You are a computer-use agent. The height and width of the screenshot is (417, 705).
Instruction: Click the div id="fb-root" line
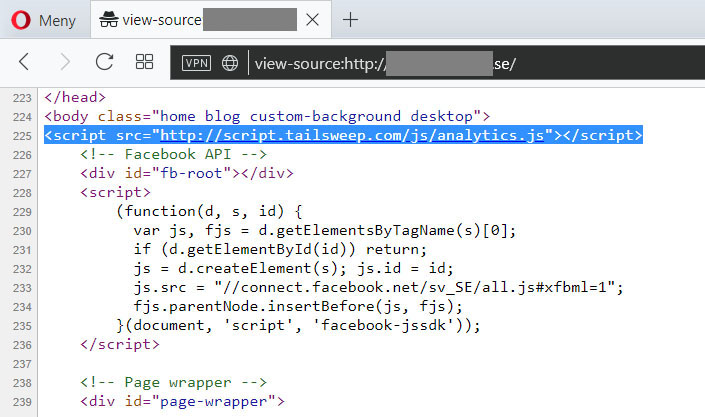[187, 173]
